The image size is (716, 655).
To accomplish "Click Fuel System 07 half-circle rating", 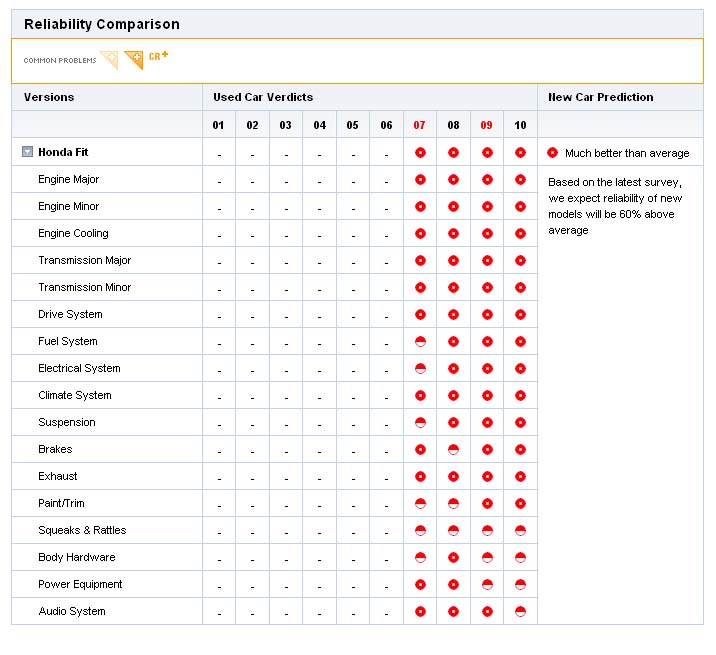I will (x=420, y=341).
